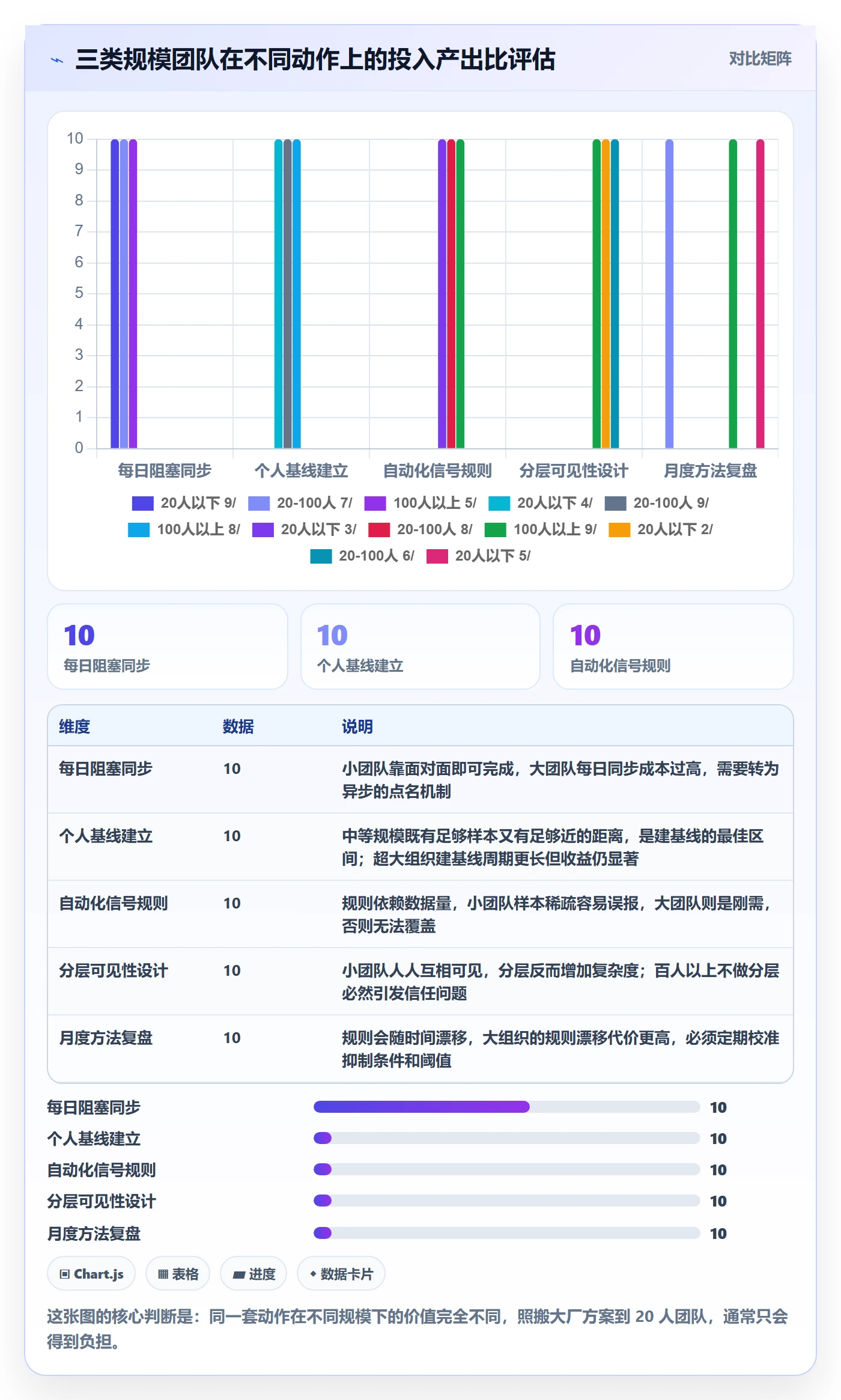Click the 月度方法复盘 progress bar

506,1233
